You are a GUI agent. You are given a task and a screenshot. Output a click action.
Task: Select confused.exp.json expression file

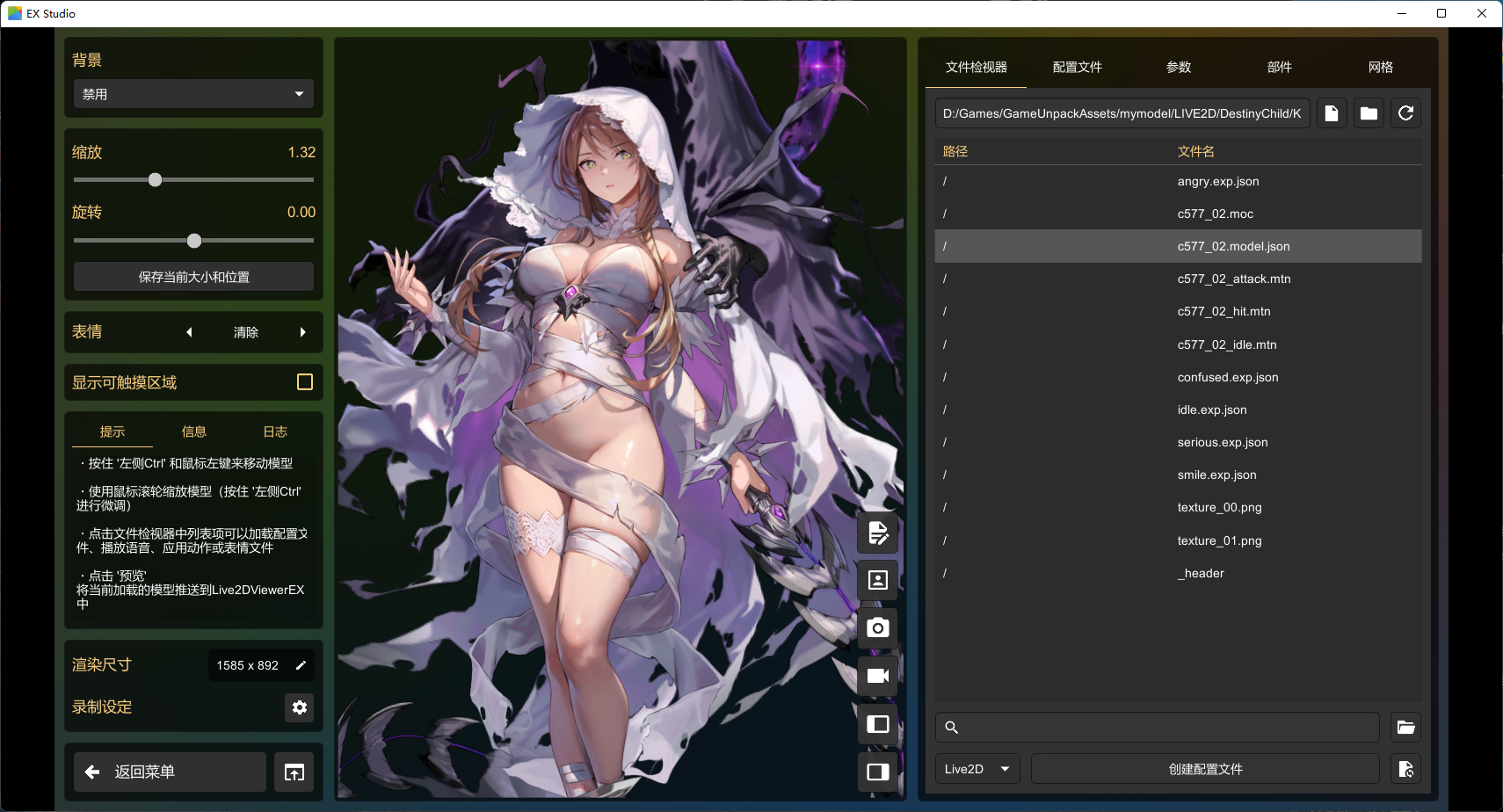[1178, 377]
